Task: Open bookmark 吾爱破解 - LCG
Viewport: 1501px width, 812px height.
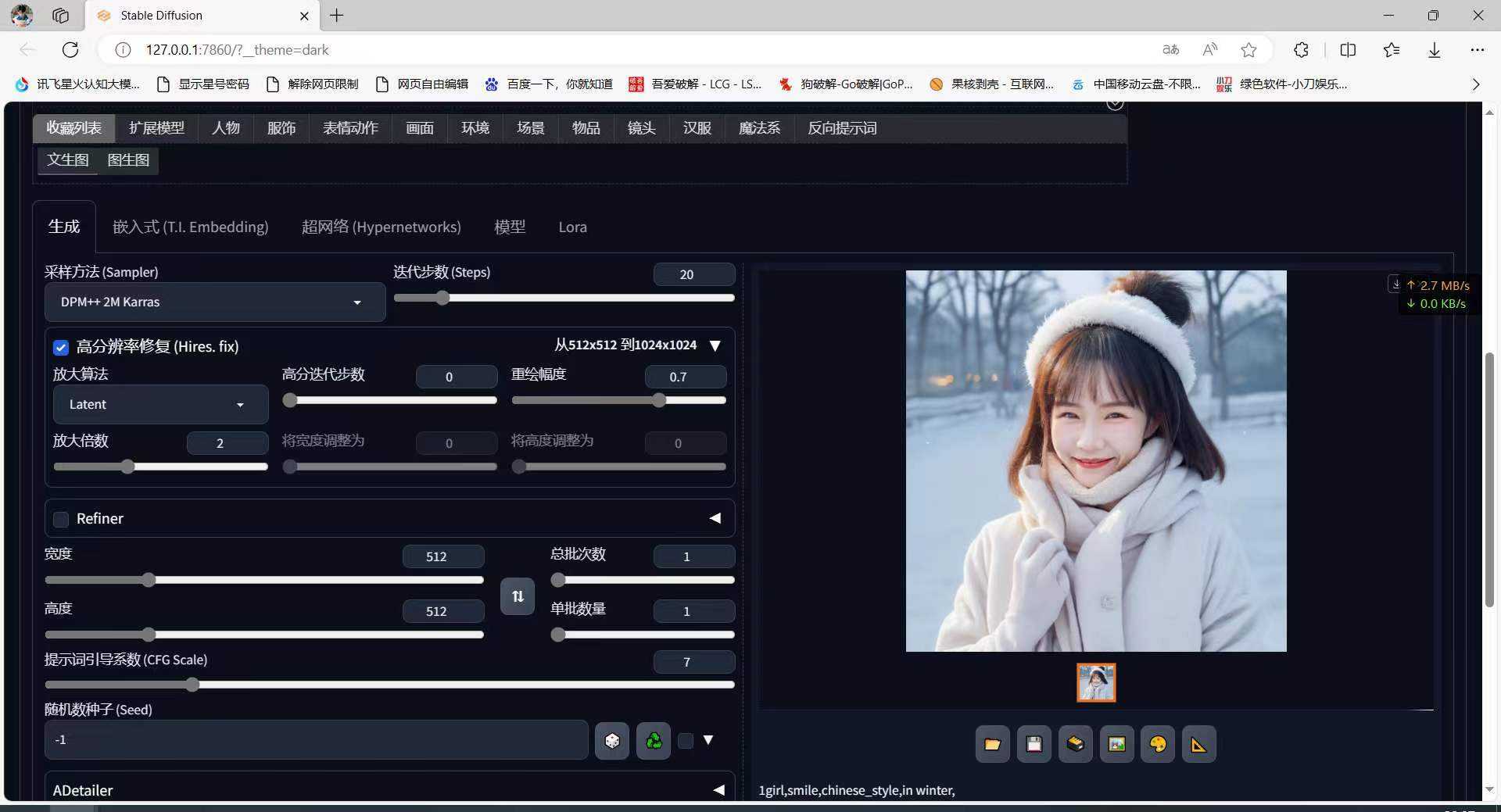Action: tap(695, 84)
